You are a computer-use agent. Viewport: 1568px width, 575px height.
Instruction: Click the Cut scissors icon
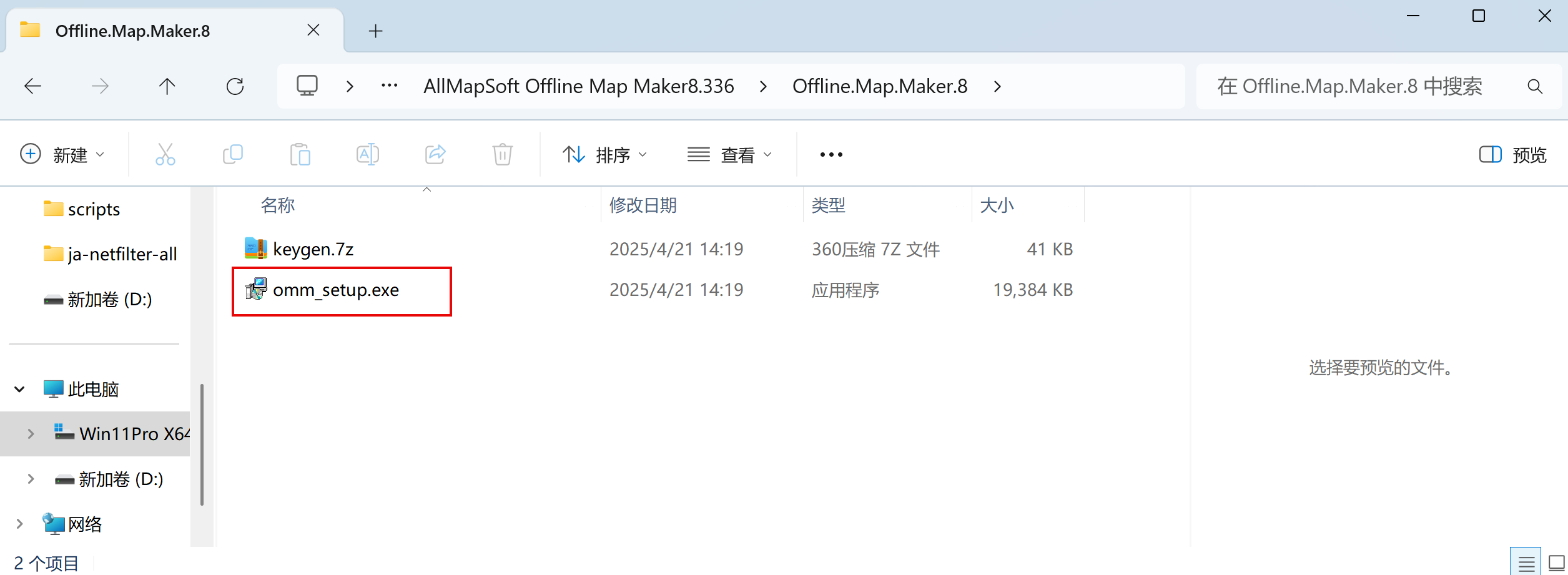(x=165, y=154)
